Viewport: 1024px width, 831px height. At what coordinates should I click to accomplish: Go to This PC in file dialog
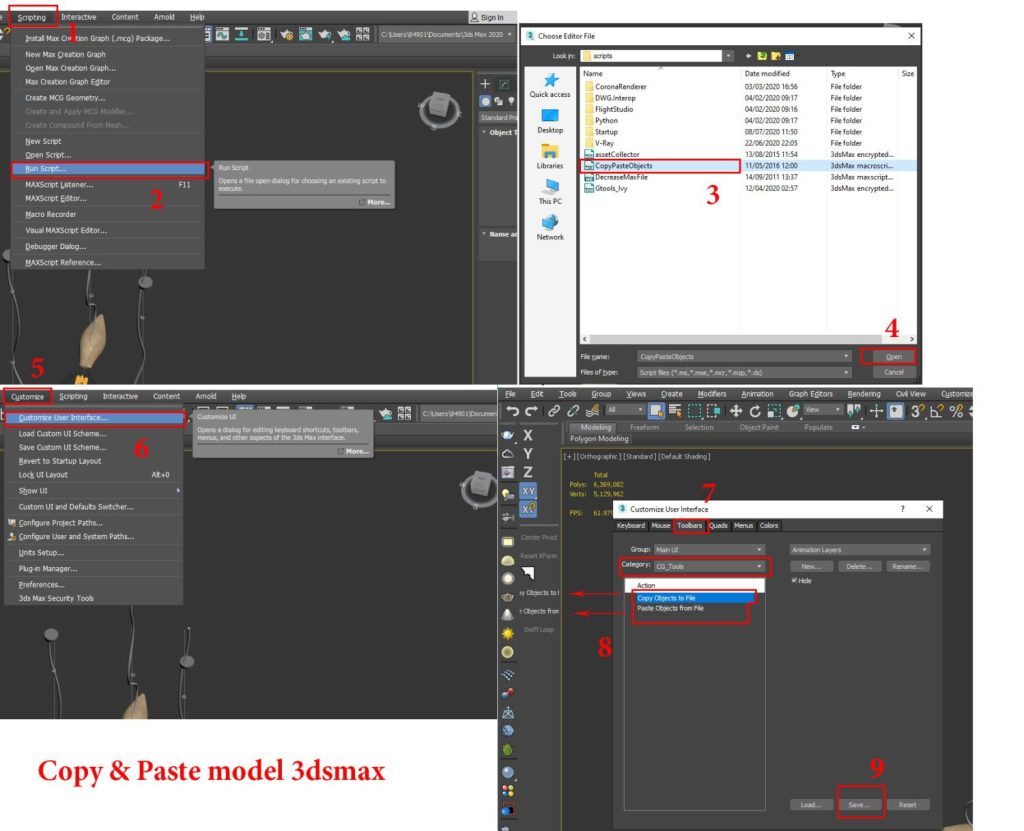[x=550, y=192]
